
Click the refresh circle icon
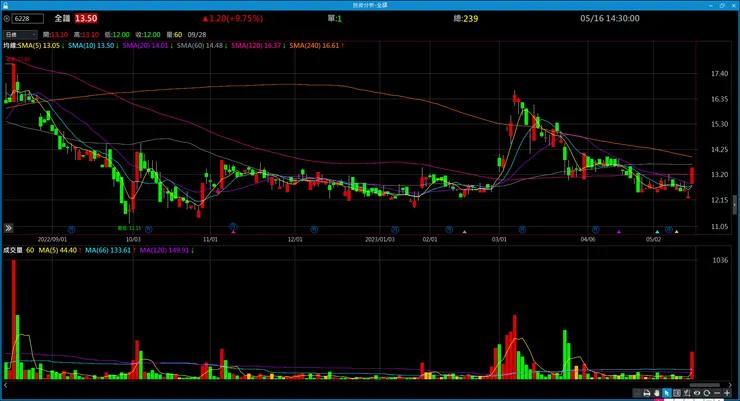706,393
